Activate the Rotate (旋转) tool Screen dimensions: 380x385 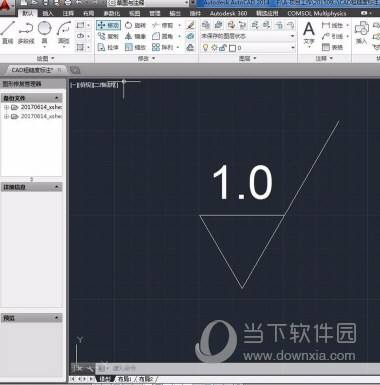135,25
